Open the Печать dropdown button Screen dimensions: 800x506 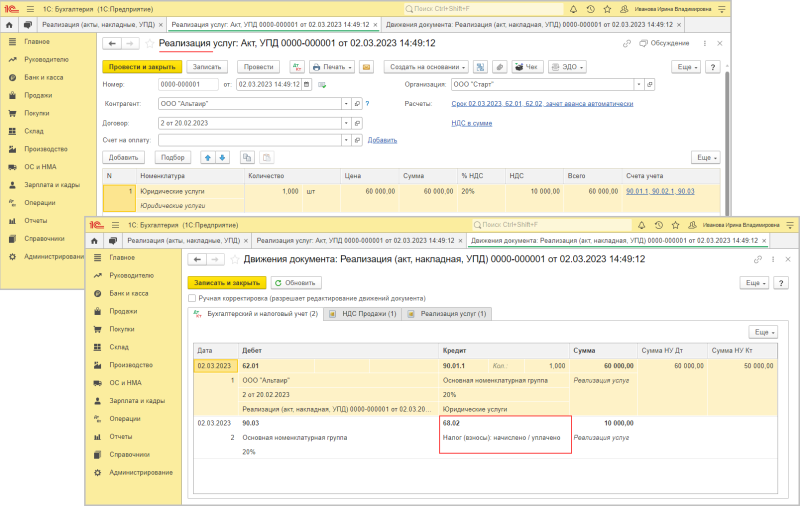[x=332, y=67]
